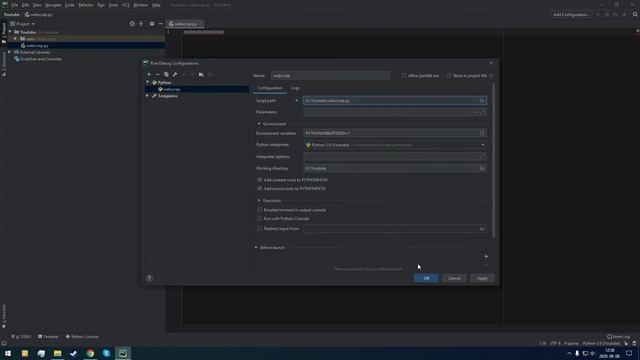Expand Templates node in configurations tree
This screenshot has height=360, width=640.
pyautogui.click(x=148, y=96)
